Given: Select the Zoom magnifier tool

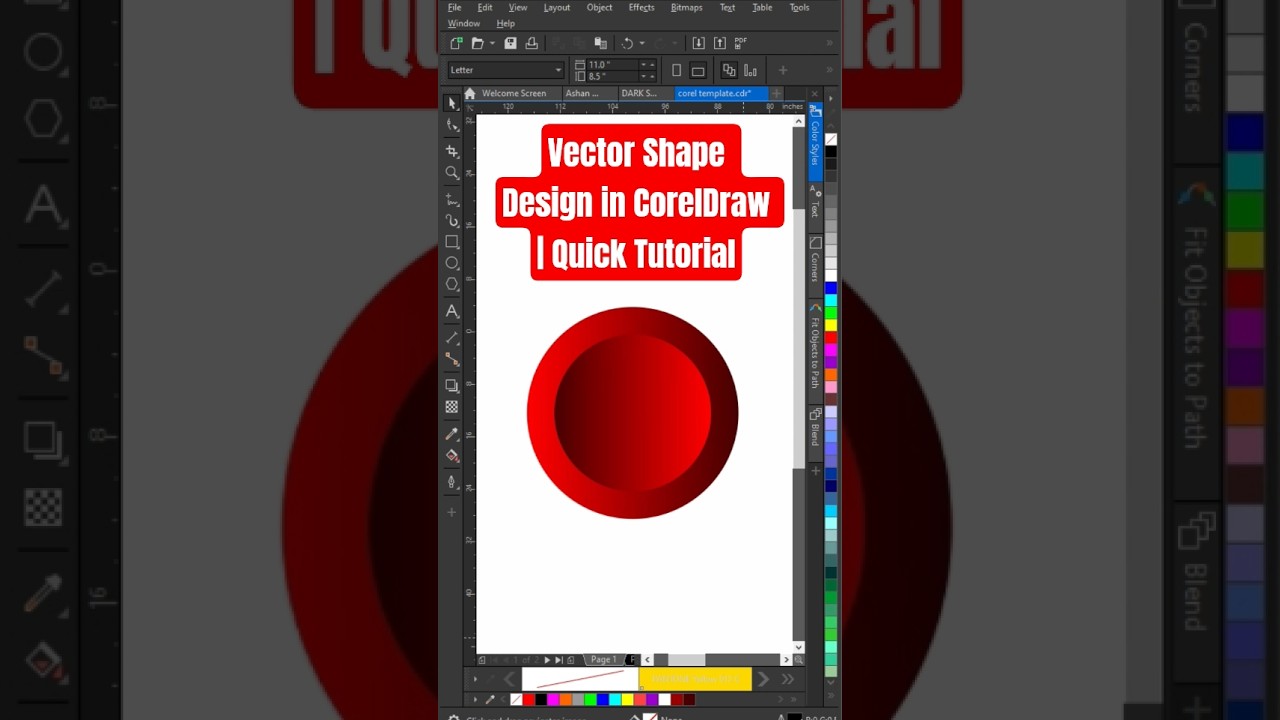Looking at the screenshot, I should [452, 173].
